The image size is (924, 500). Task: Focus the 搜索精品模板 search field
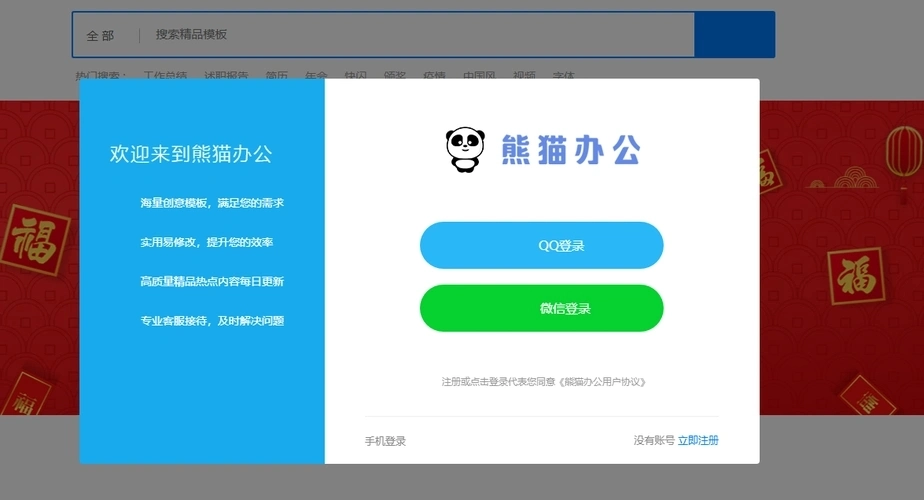click(420, 35)
